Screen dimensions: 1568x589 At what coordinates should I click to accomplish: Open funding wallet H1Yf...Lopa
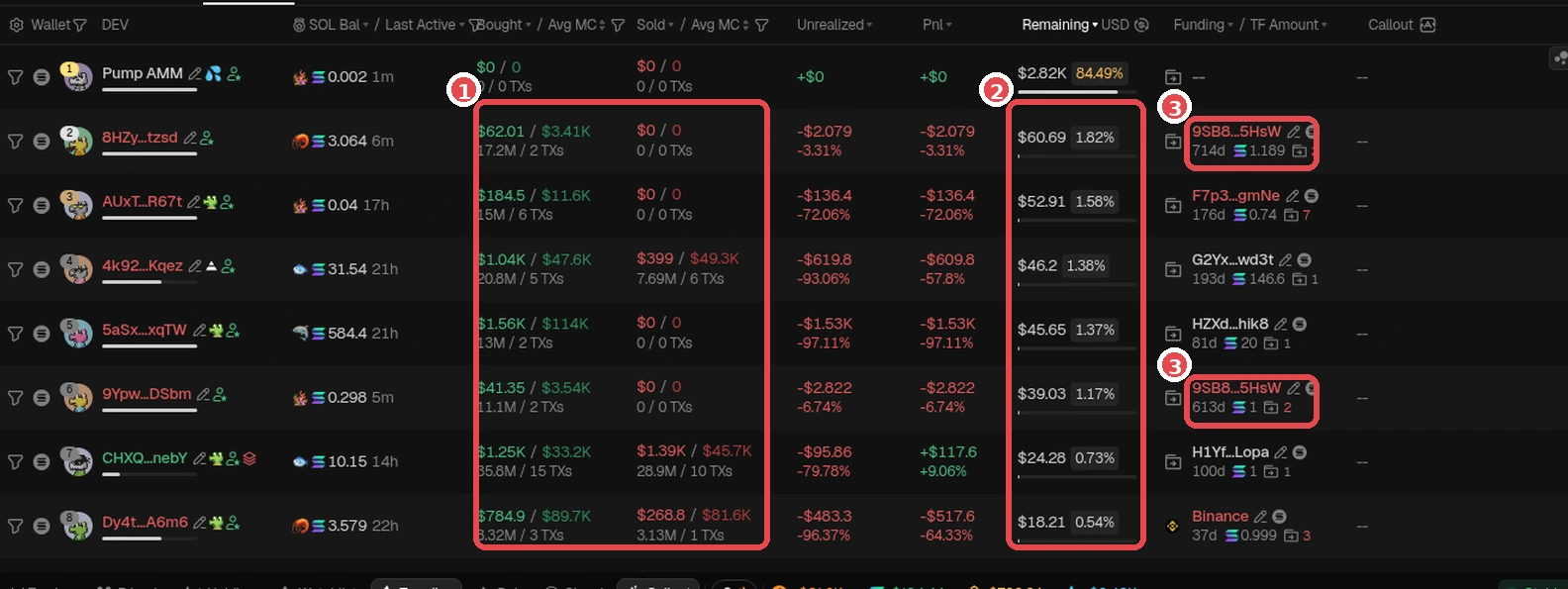pos(1230,452)
